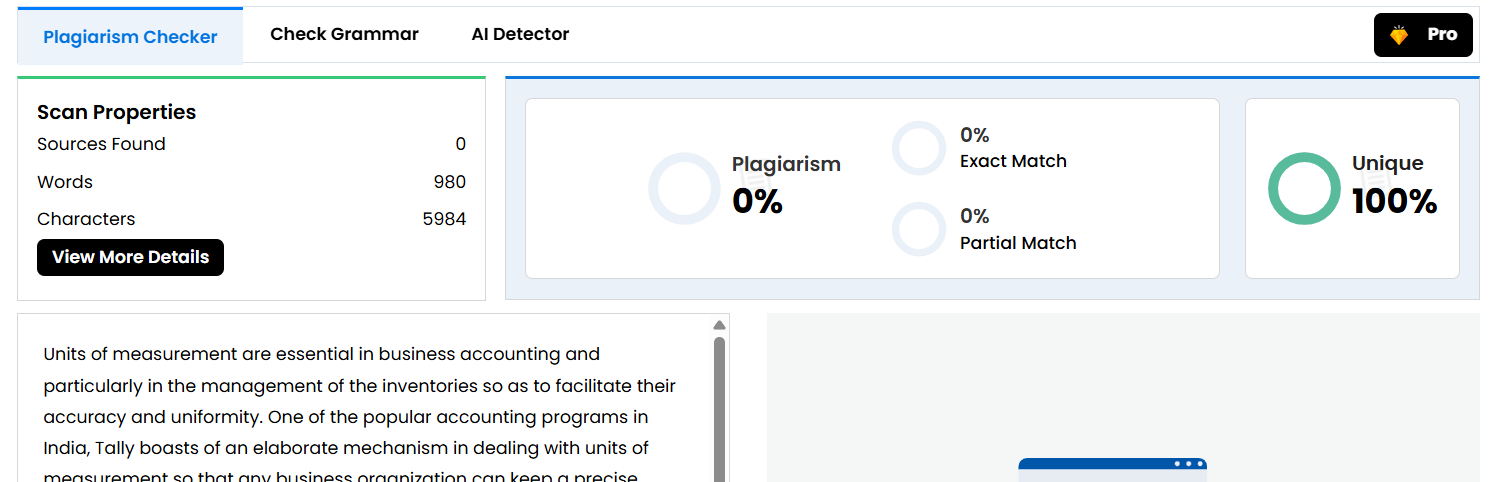Click the Plagiarism 0% value
This screenshot has width=1497, height=482.
click(757, 201)
